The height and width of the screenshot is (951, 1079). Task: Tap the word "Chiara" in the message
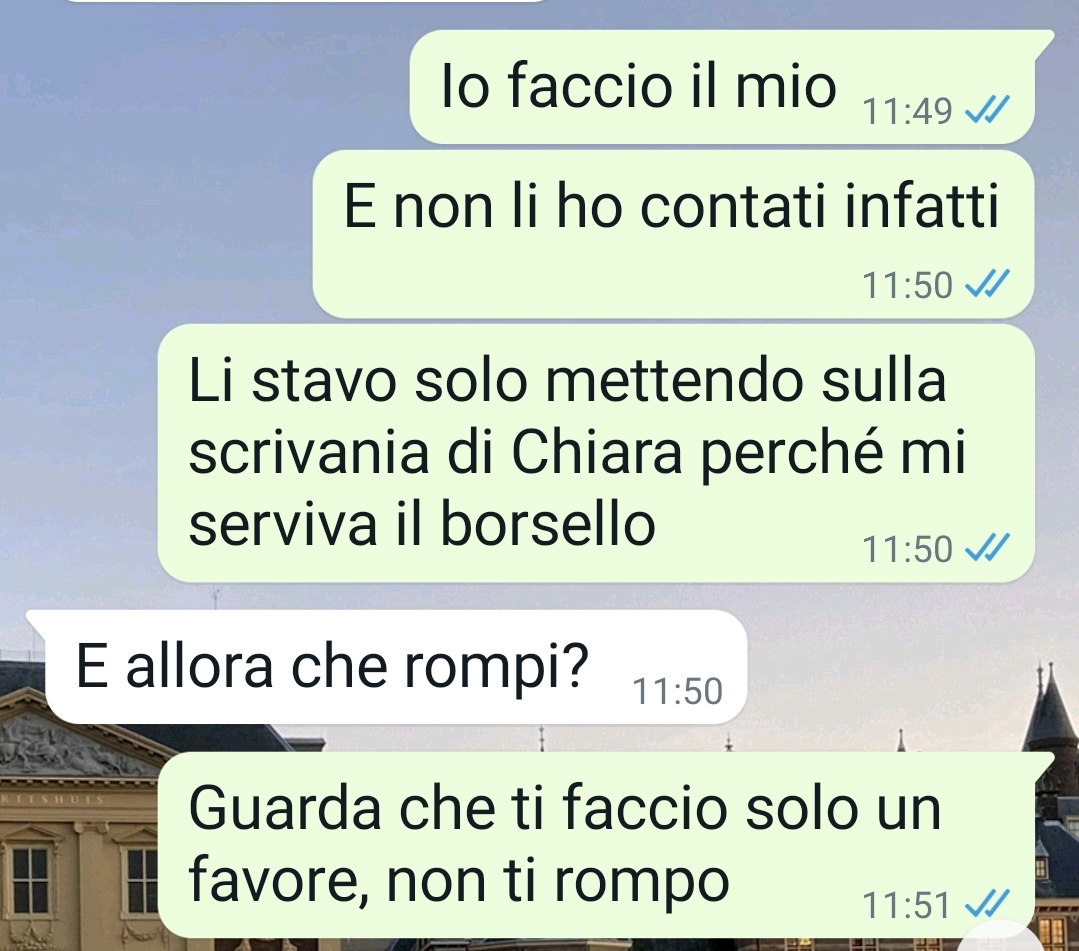[597, 453]
